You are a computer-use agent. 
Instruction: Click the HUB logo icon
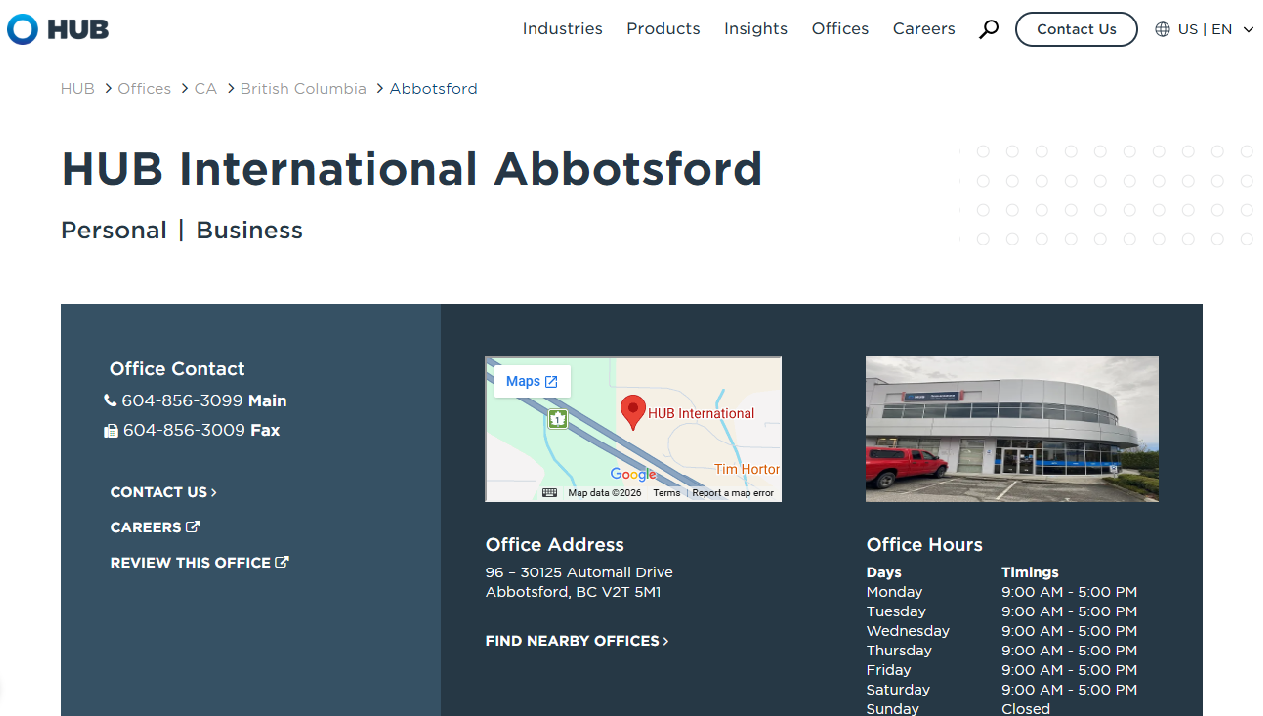tap(23, 30)
